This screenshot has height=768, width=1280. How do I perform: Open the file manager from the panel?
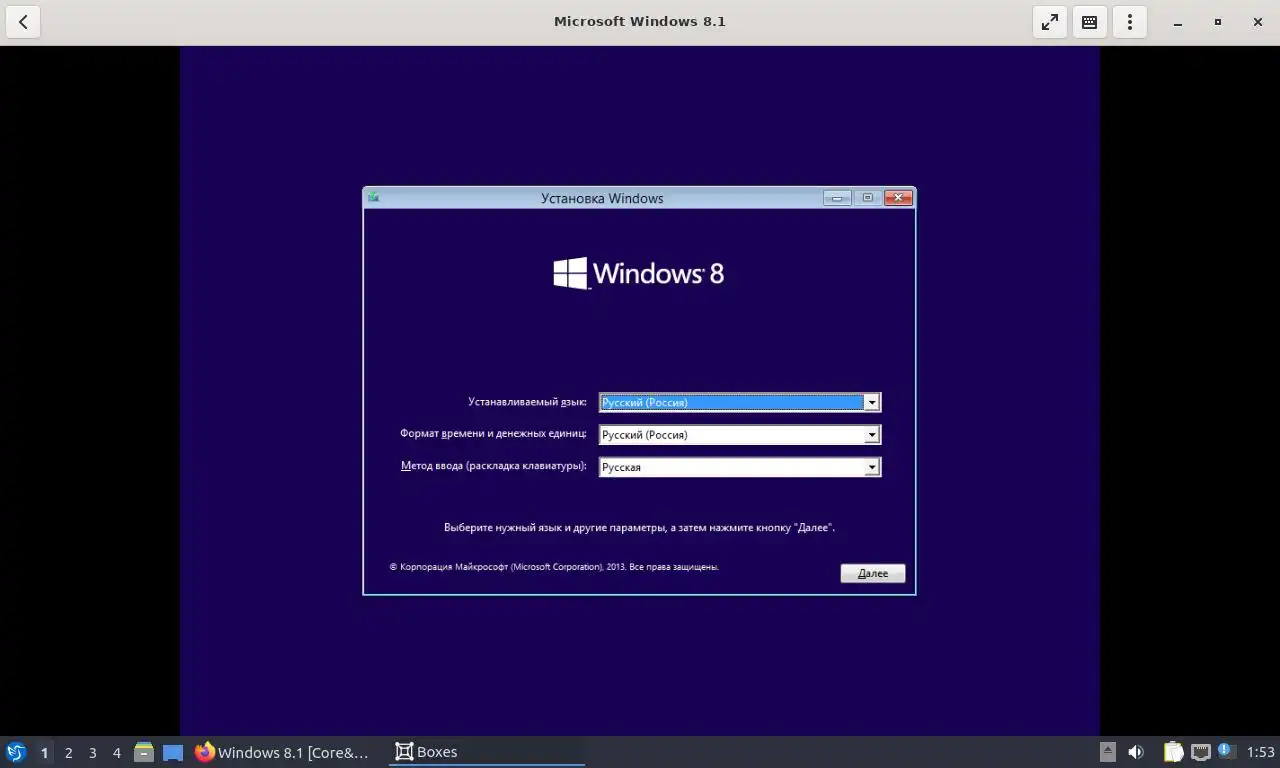144,752
